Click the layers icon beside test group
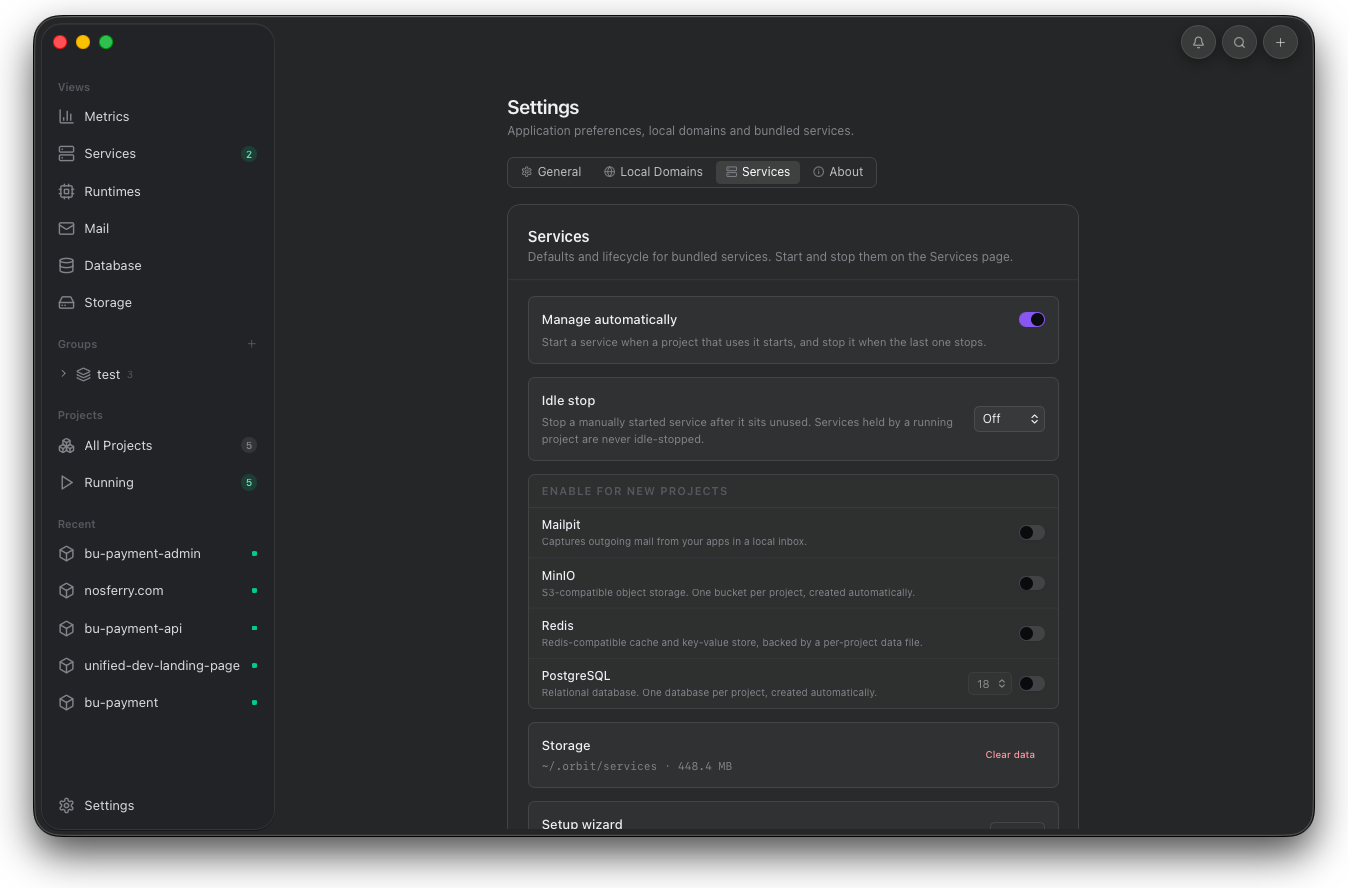The image size is (1348, 888). tap(83, 374)
